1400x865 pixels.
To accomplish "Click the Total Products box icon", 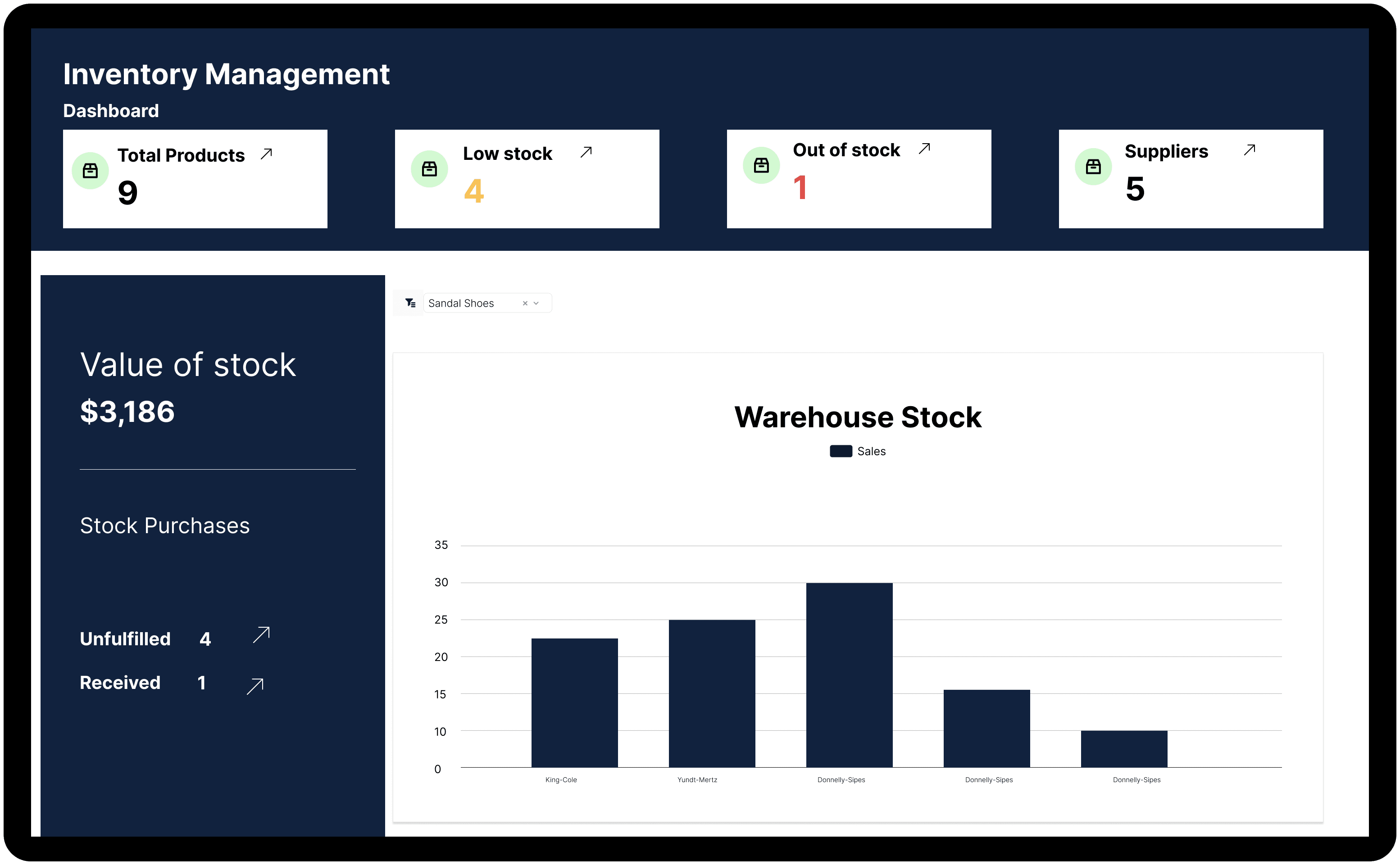I will coord(89,169).
